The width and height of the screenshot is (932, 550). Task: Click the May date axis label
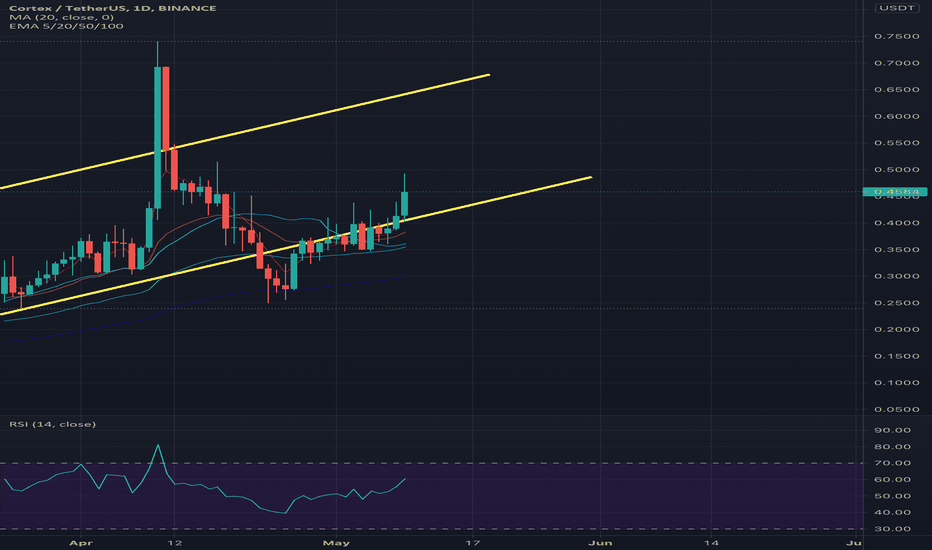point(336,542)
